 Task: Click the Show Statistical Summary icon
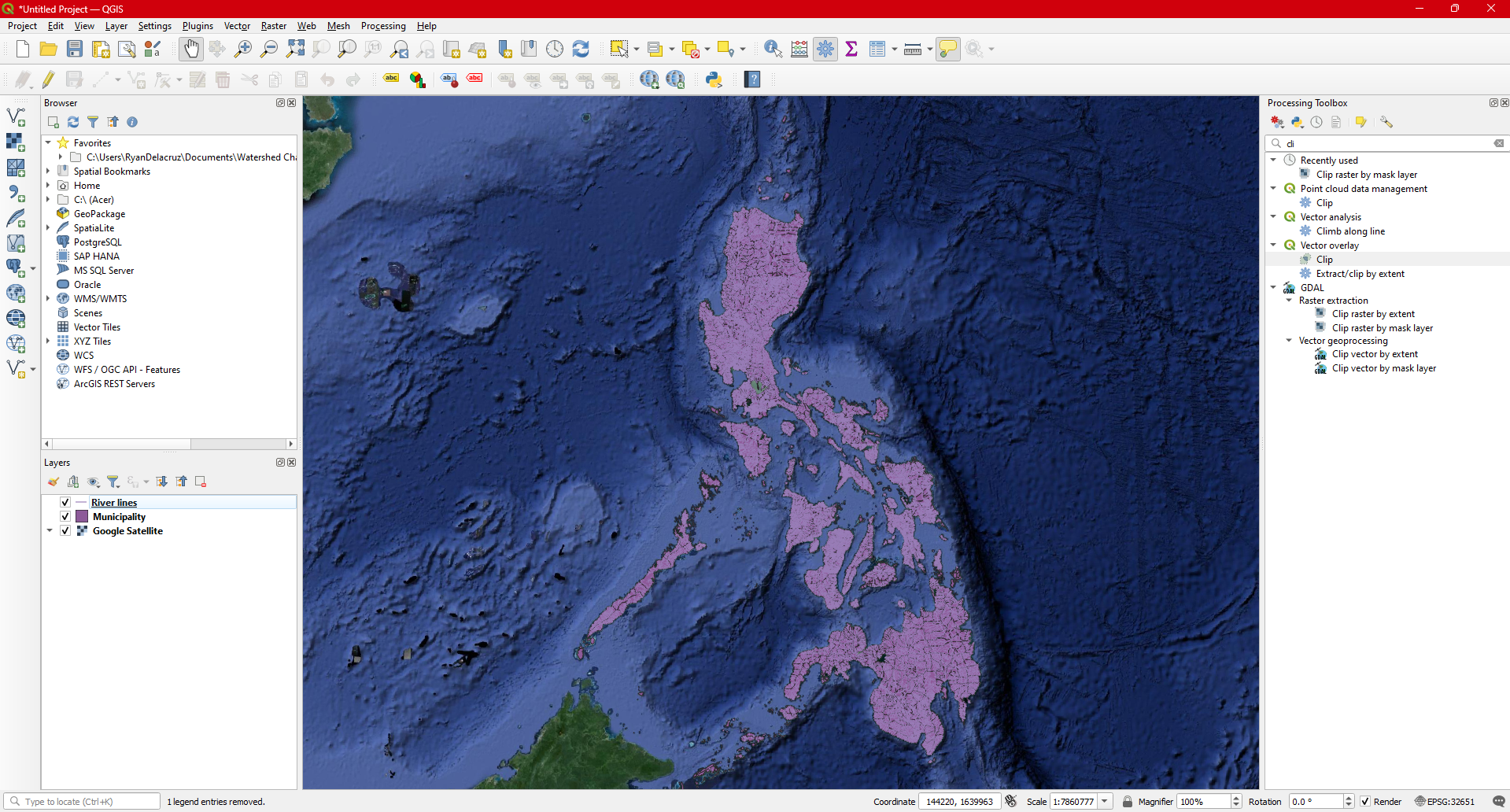[x=851, y=48]
